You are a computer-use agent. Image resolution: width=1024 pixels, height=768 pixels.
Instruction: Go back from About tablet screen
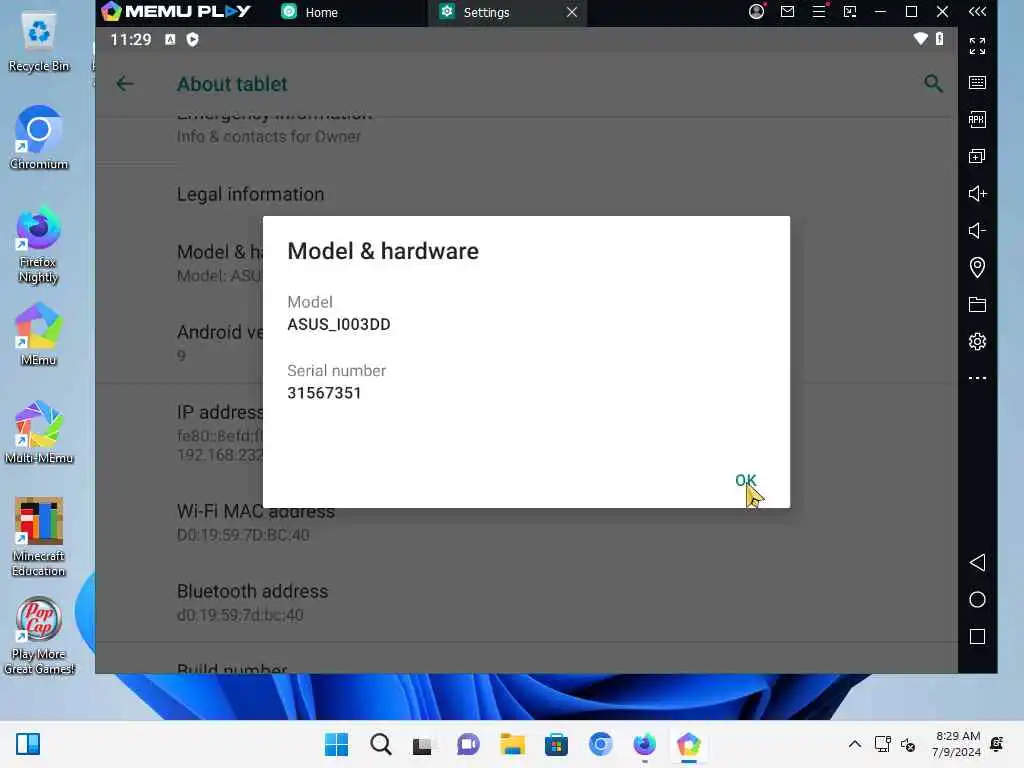pyautogui.click(x=125, y=84)
